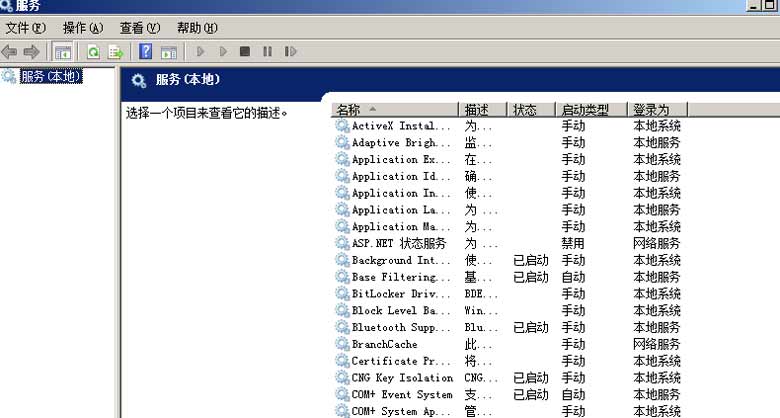
Task: Click the gear icon beside Application Ma...
Action: click(x=342, y=226)
